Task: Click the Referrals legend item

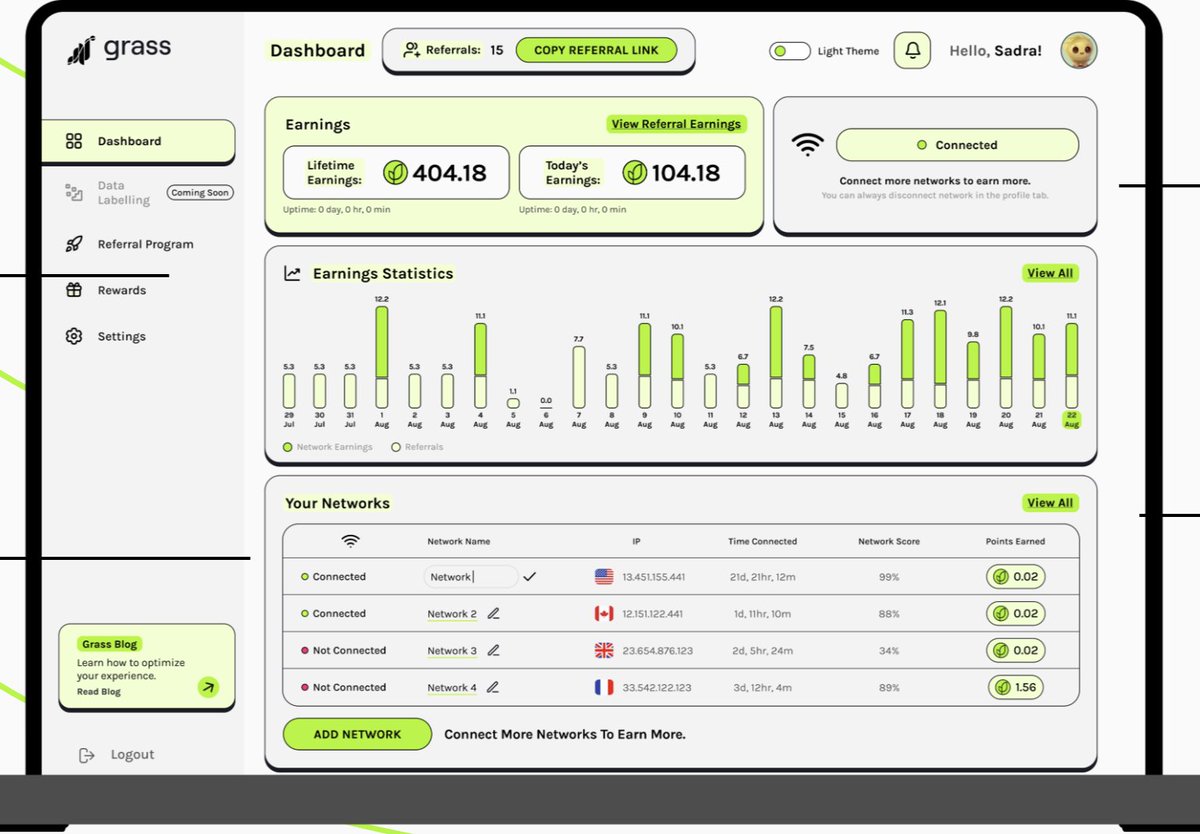Action: [417, 447]
